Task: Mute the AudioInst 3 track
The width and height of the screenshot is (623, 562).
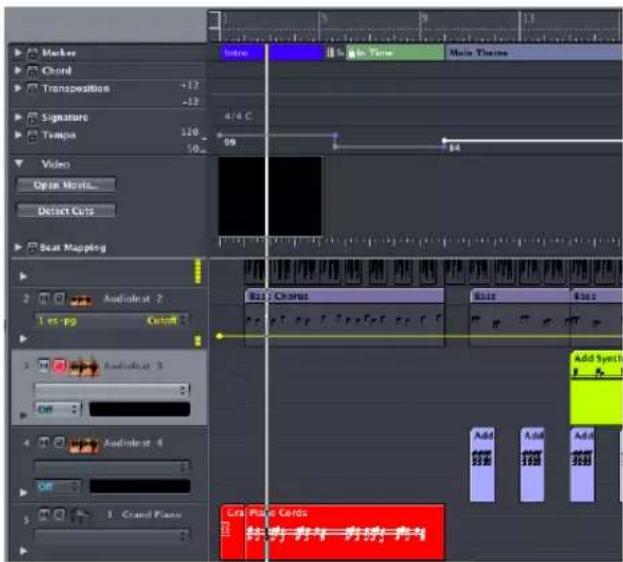Action: coord(44,365)
